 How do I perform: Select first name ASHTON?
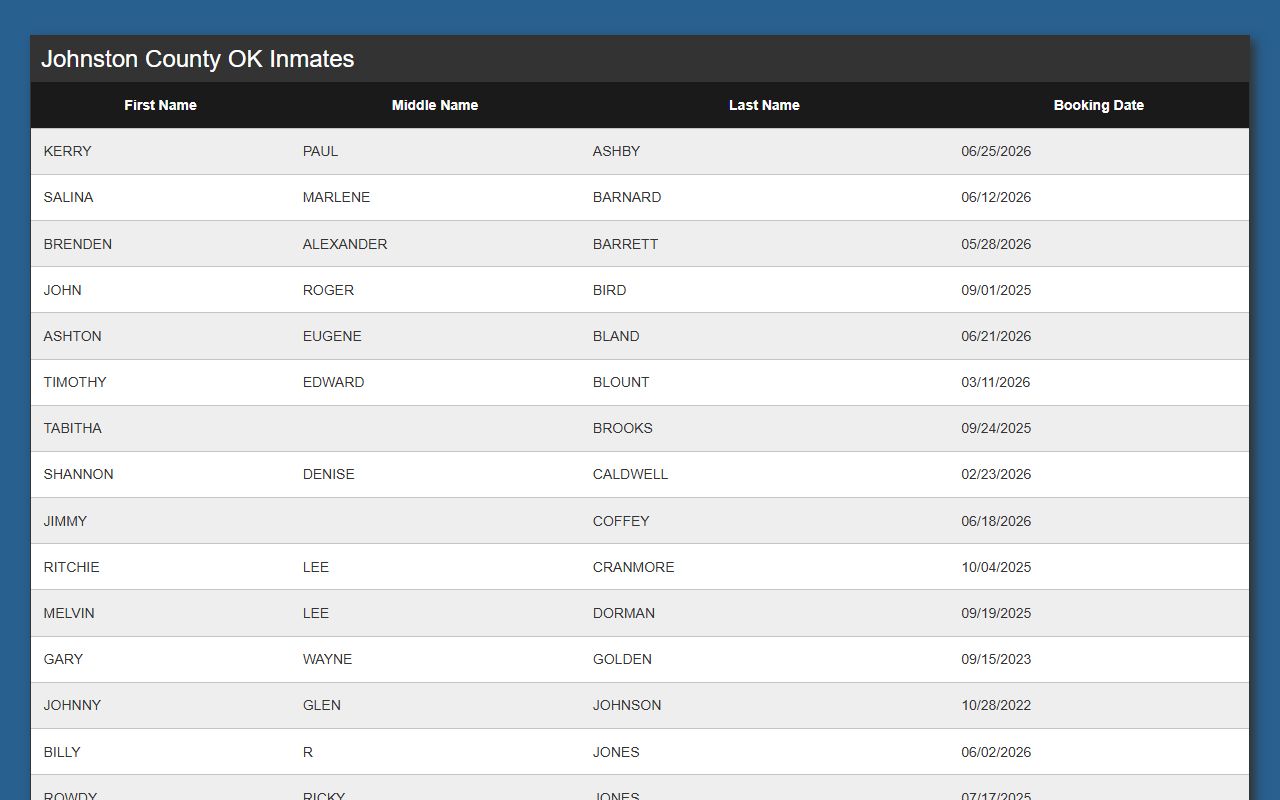[x=72, y=336]
